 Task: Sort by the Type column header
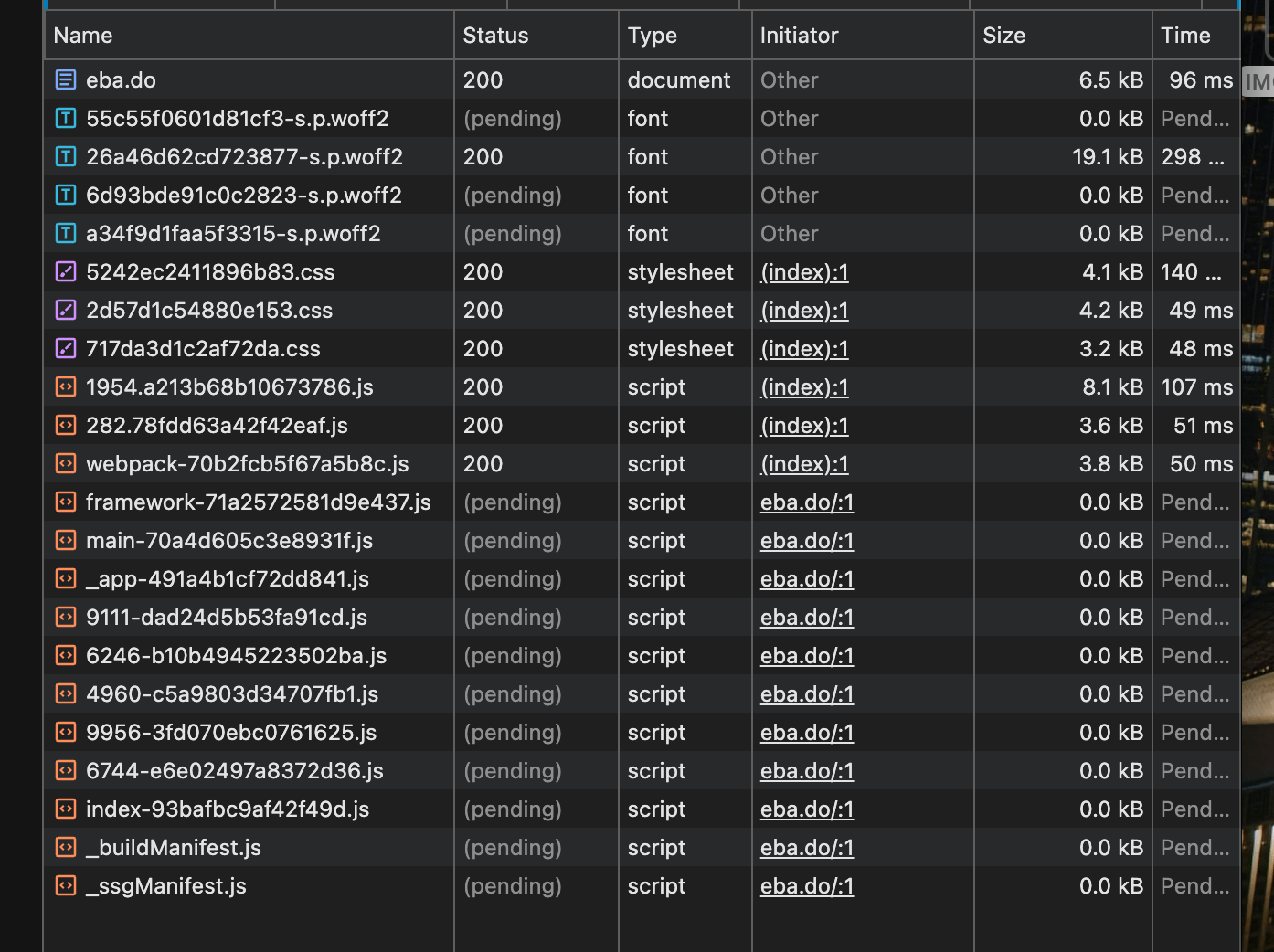[653, 36]
